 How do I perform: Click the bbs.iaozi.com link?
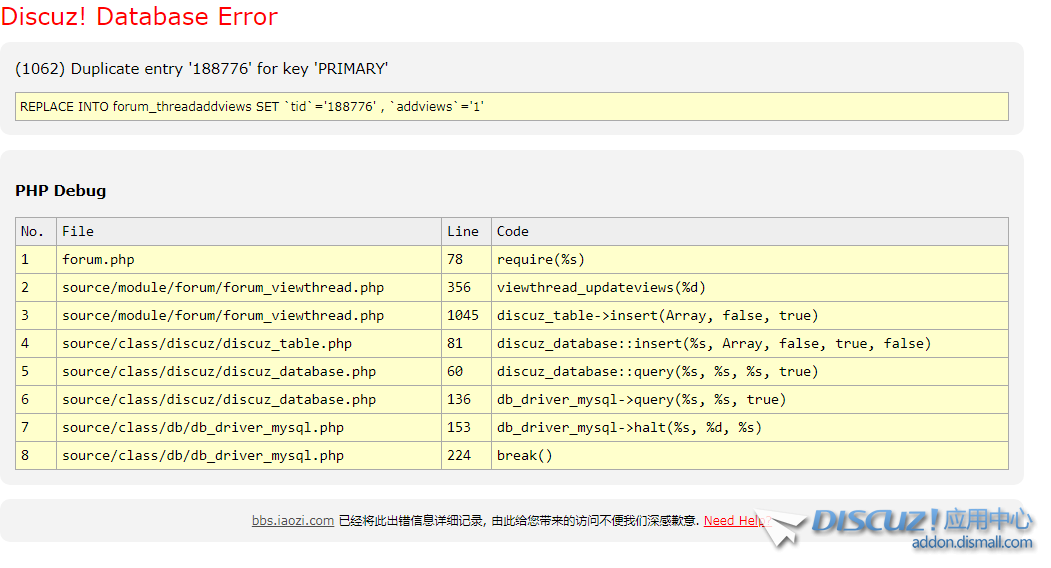point(292,521)
